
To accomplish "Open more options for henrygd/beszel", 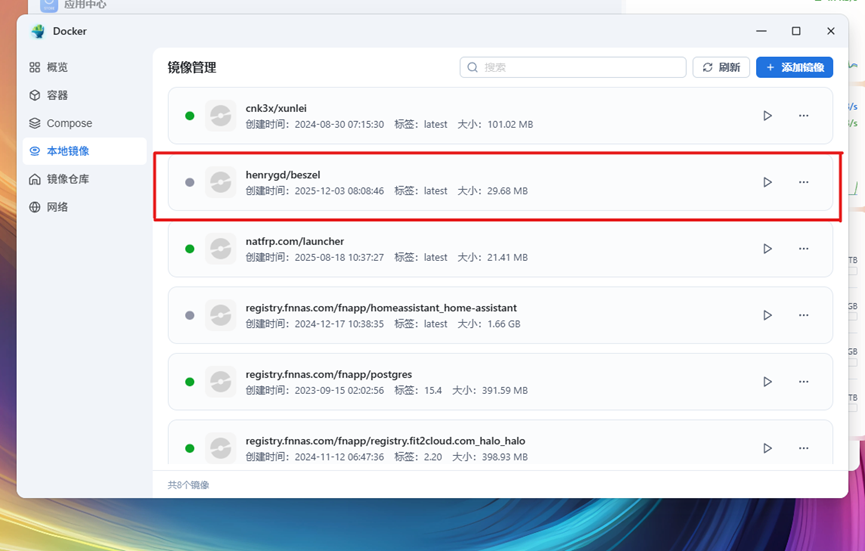I will 803,182.
